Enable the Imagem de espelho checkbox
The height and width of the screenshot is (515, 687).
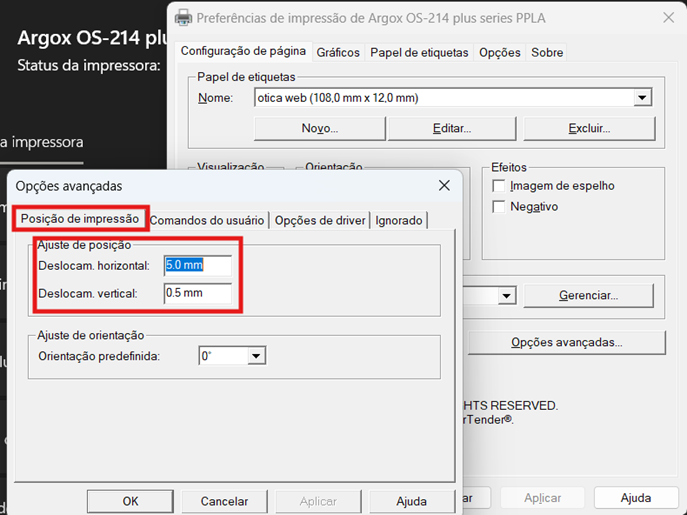tap(499, 186)
